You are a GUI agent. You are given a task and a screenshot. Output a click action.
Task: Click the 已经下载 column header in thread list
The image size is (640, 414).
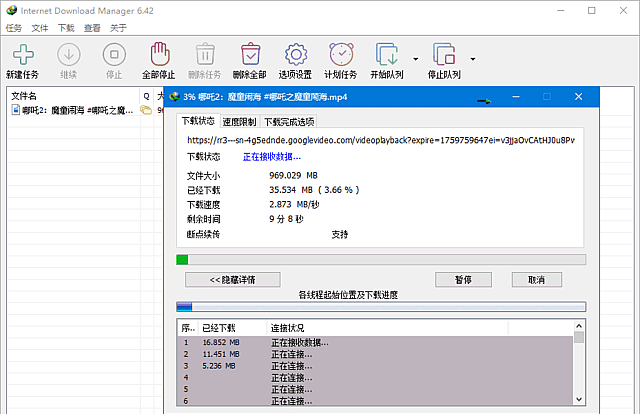click(x=233, y=328)
